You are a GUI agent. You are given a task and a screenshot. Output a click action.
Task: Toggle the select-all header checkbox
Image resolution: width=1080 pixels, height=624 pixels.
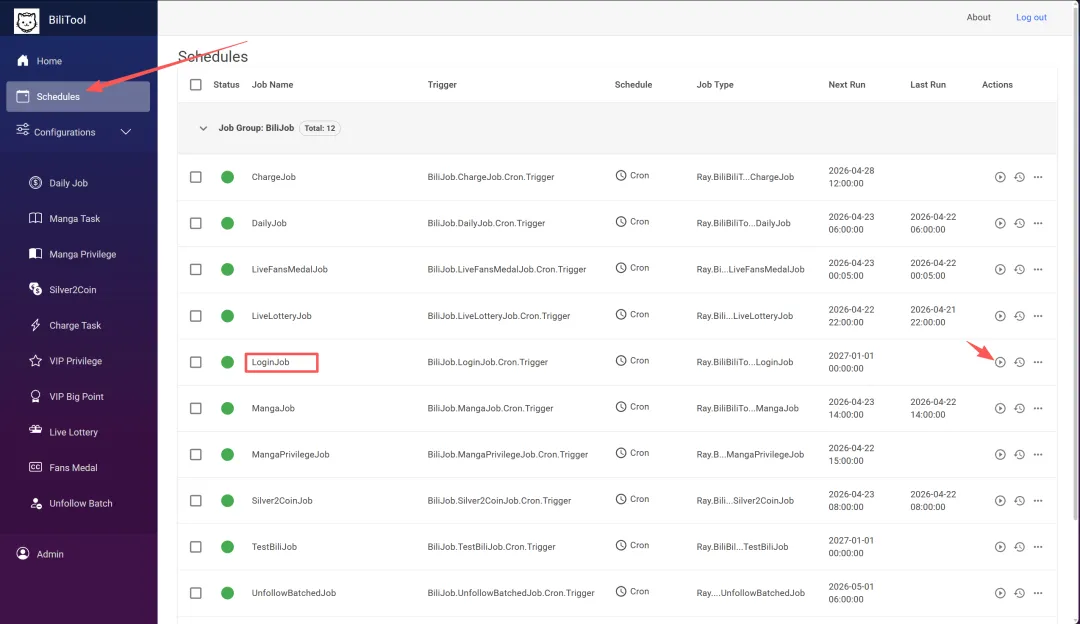click(x=196, y=85)
